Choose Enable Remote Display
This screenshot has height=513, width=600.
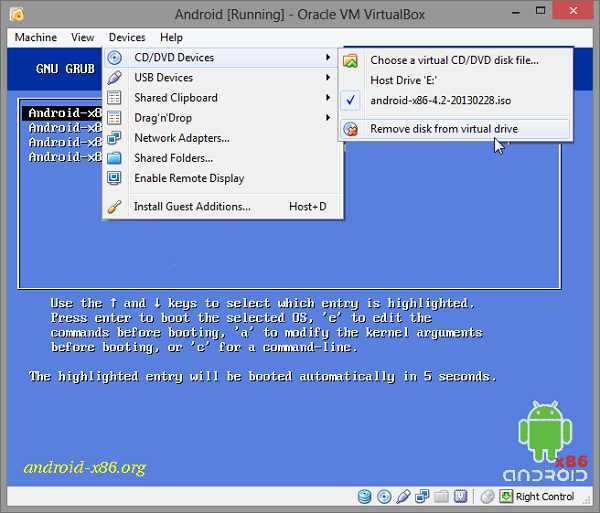click(x=222, y=178)
